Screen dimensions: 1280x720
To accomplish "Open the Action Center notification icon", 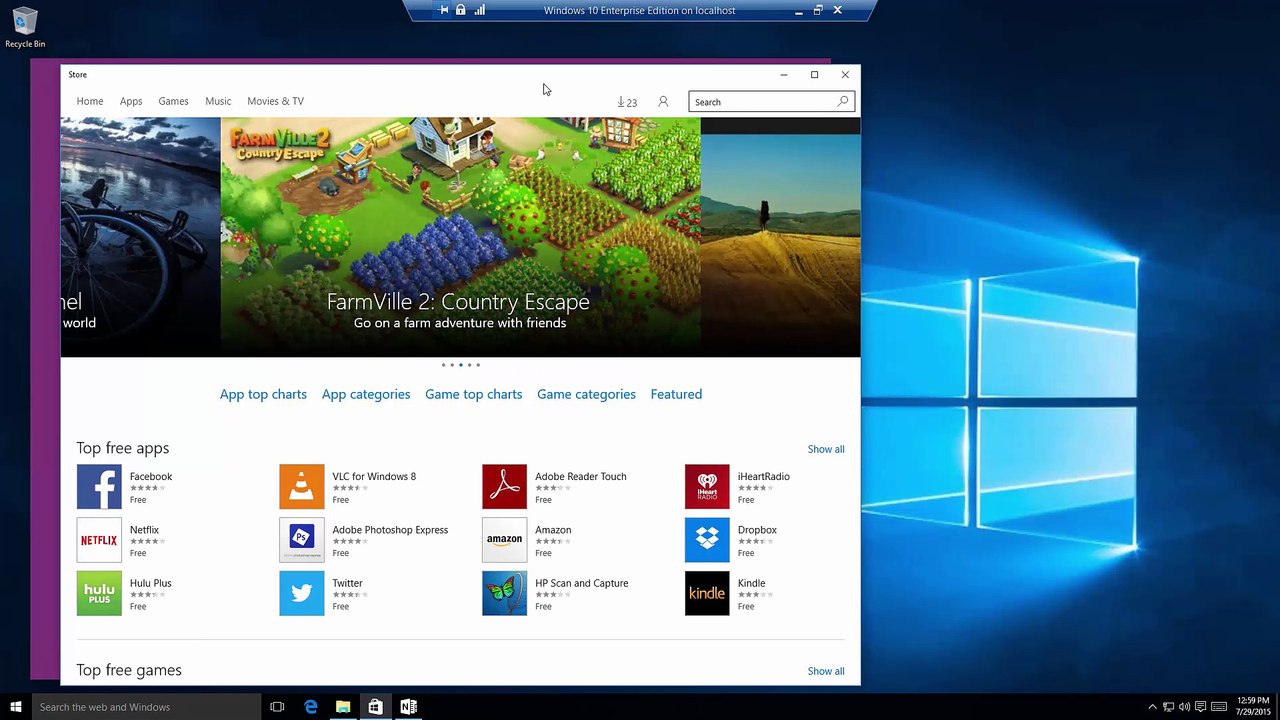I will (1201, 707).
